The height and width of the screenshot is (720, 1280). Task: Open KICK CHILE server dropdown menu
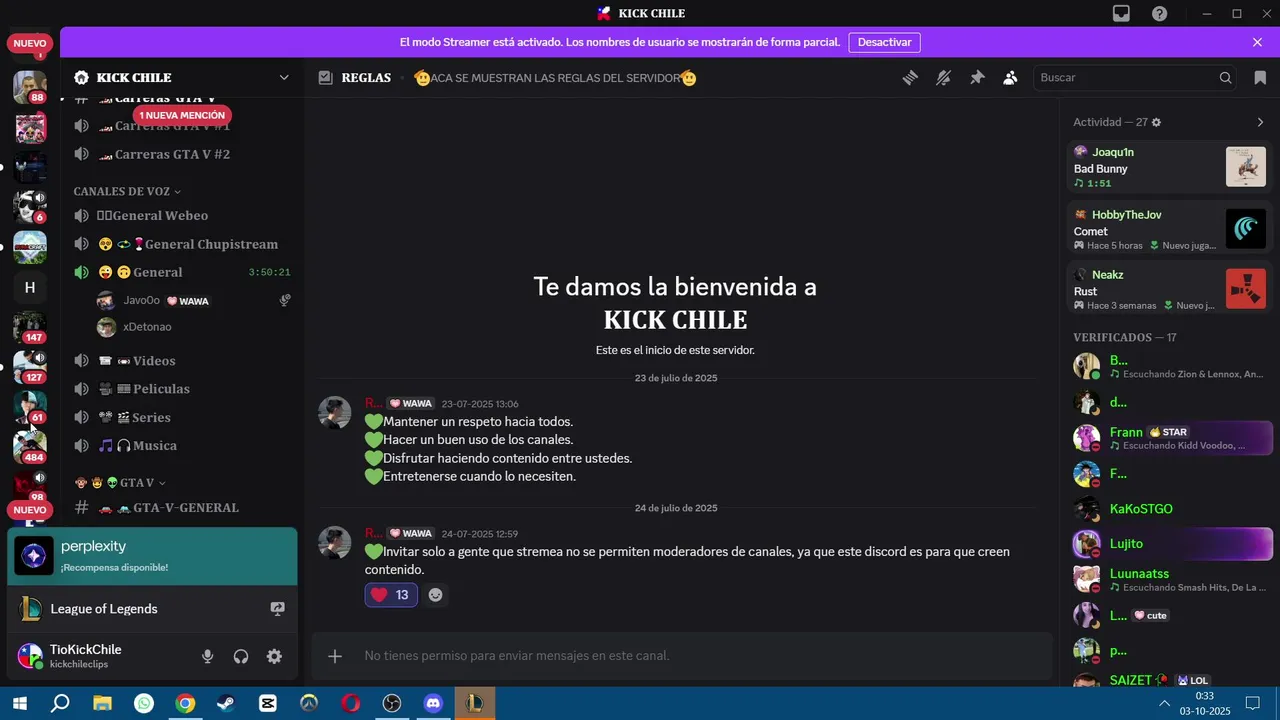(x=284, y=78)
